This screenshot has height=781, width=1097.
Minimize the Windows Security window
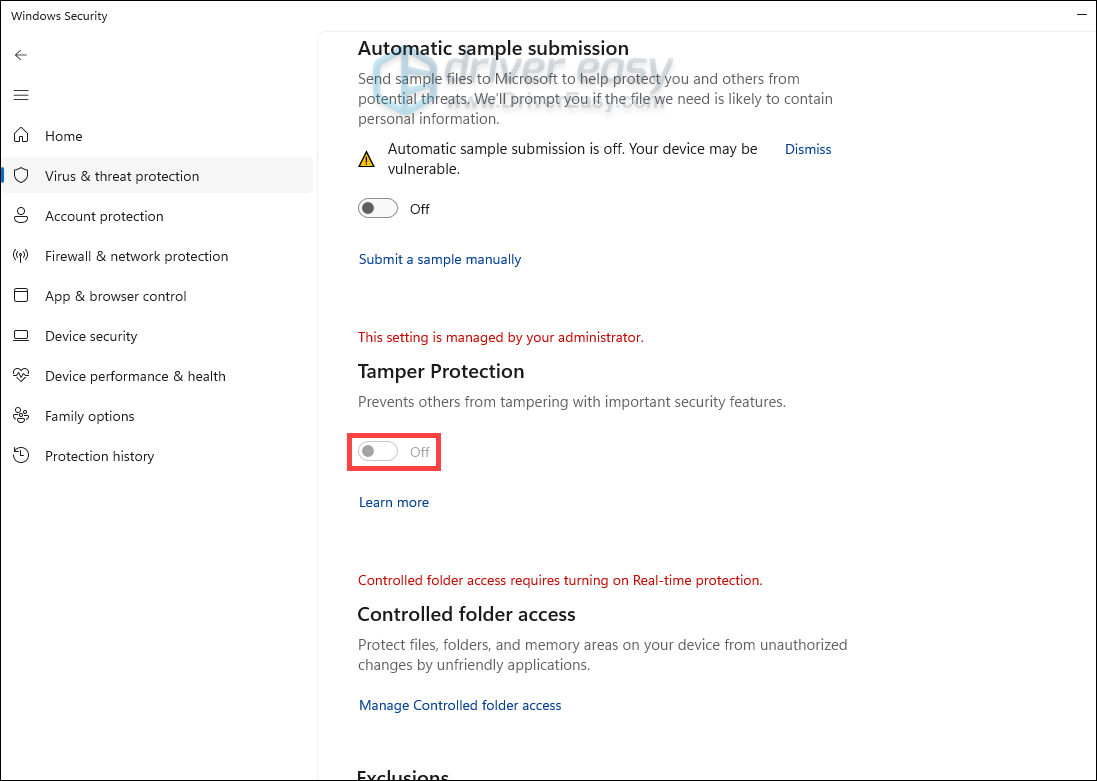pyautogui.click(x=1082, y=15)
